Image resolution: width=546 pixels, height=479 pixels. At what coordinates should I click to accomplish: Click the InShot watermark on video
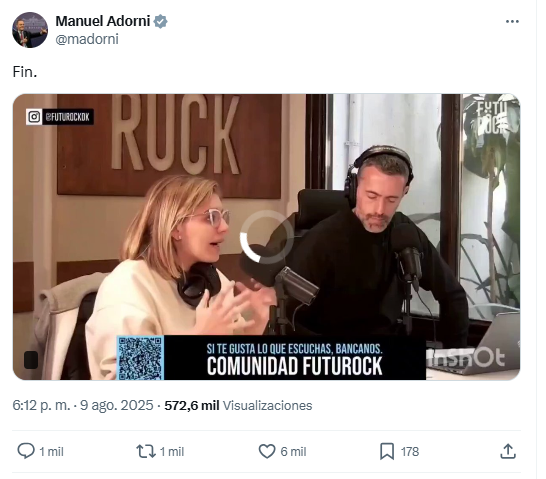[467, 356]
